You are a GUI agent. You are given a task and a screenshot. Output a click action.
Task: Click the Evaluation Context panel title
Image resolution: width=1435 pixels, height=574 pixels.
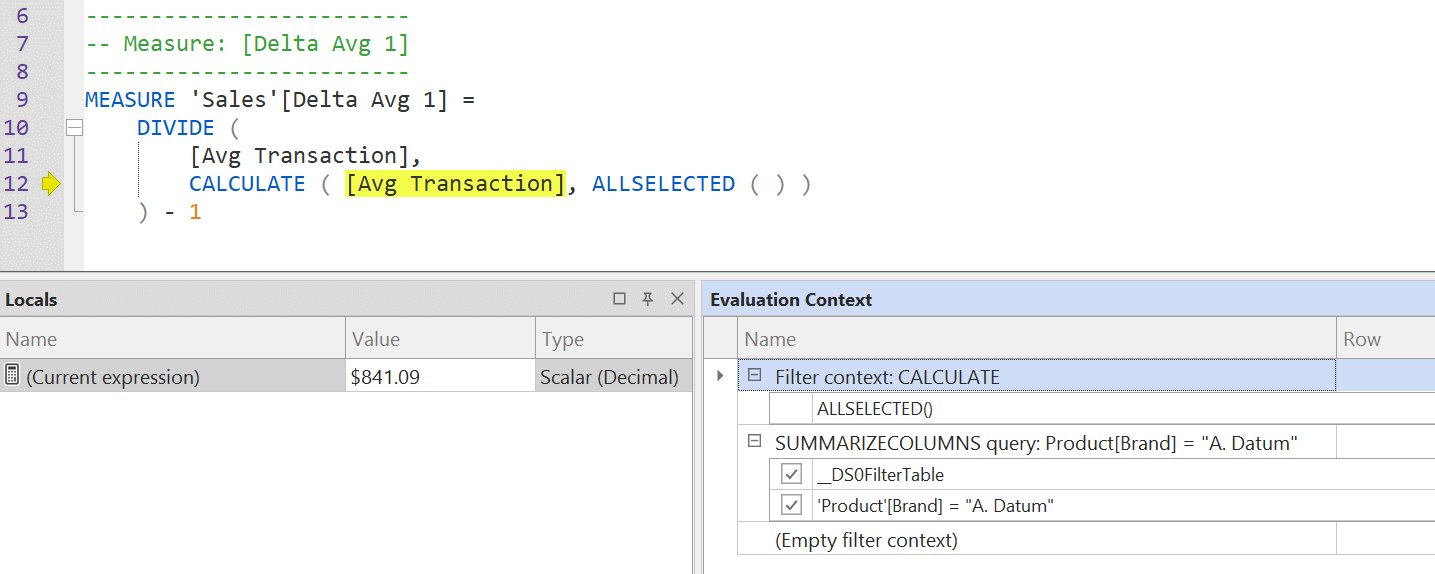(x=791, y=299)
